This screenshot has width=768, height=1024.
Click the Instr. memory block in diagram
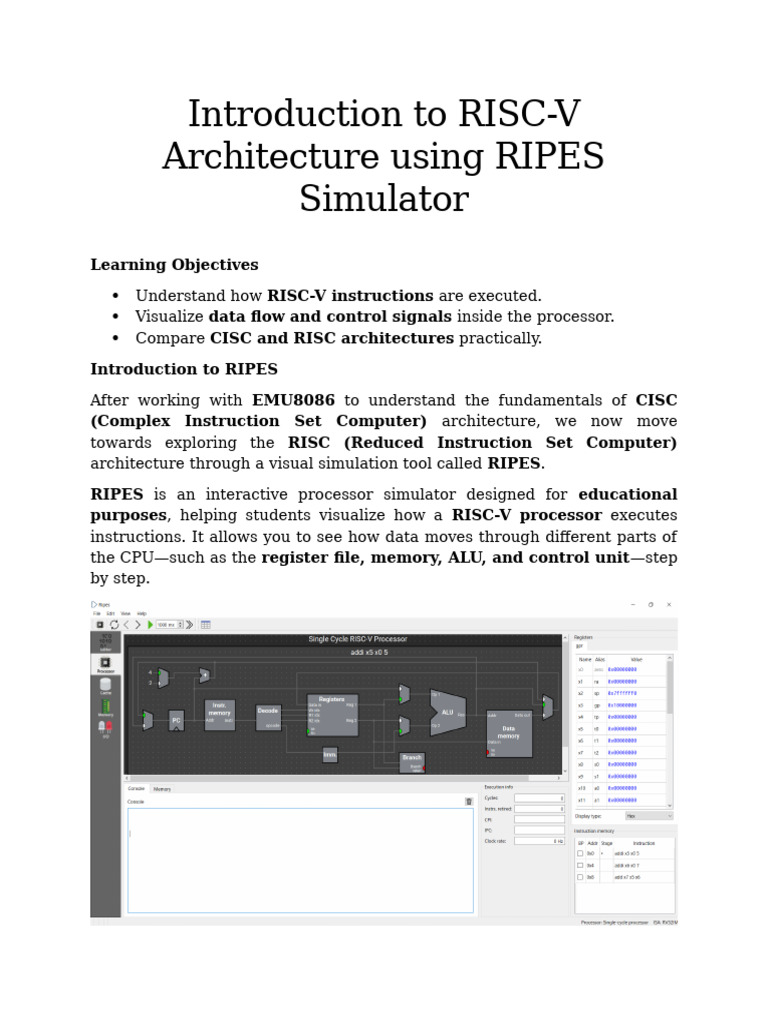tap(219, 715)
